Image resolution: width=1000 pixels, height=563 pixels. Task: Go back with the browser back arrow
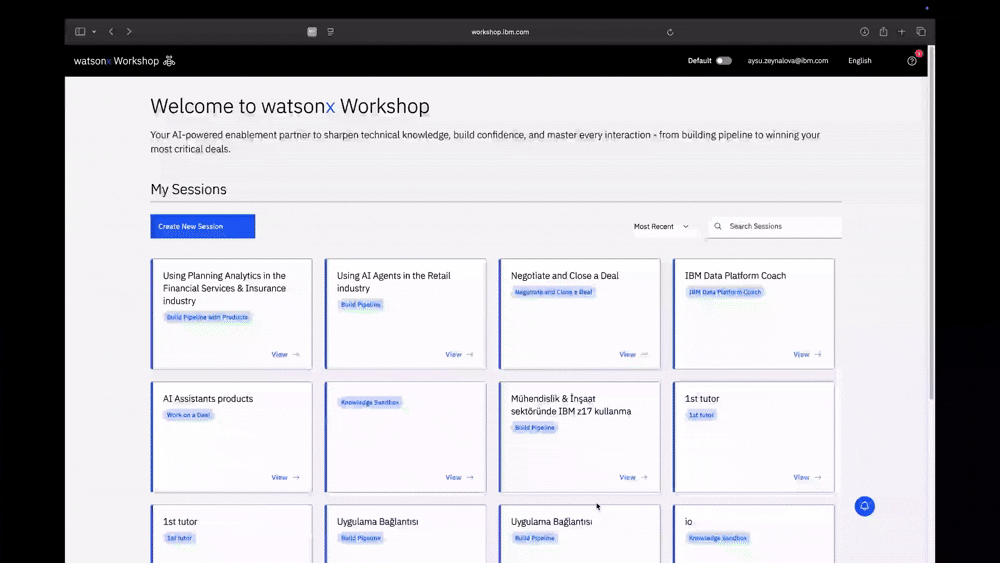(111, 31)
